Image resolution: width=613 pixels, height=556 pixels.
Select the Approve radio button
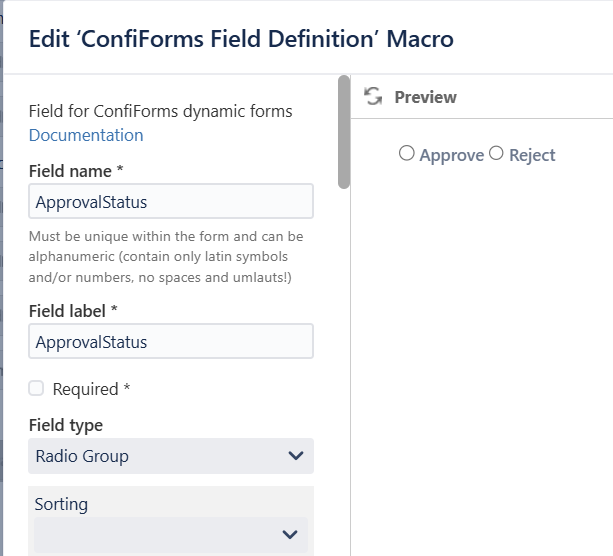[406, 154]
